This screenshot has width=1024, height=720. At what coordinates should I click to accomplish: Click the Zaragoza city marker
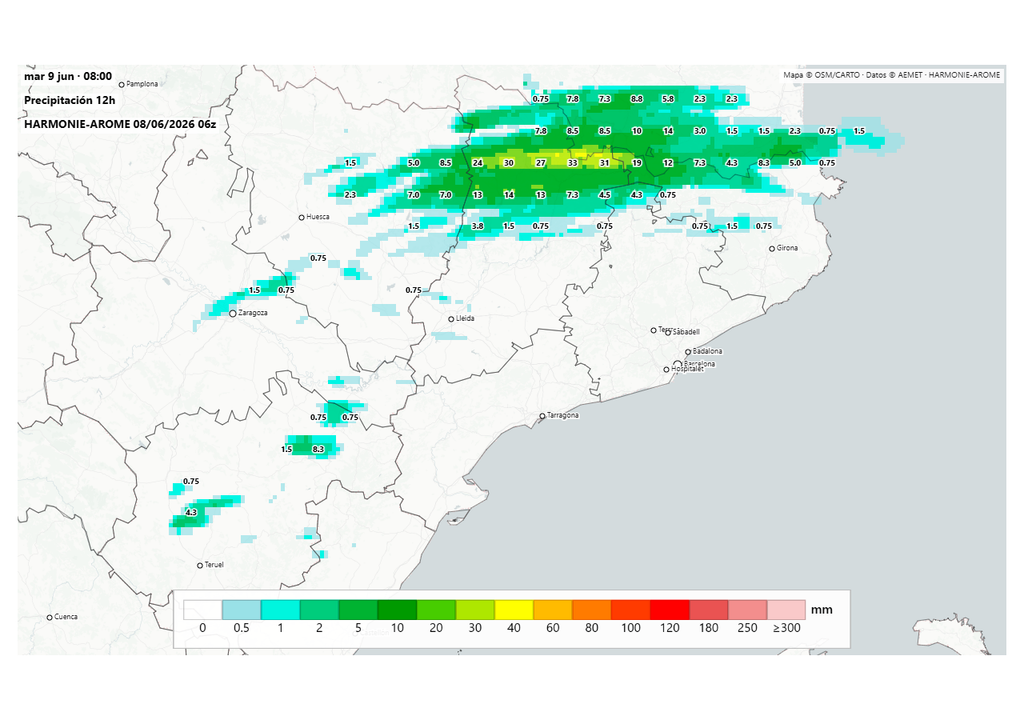click(232, 314)
